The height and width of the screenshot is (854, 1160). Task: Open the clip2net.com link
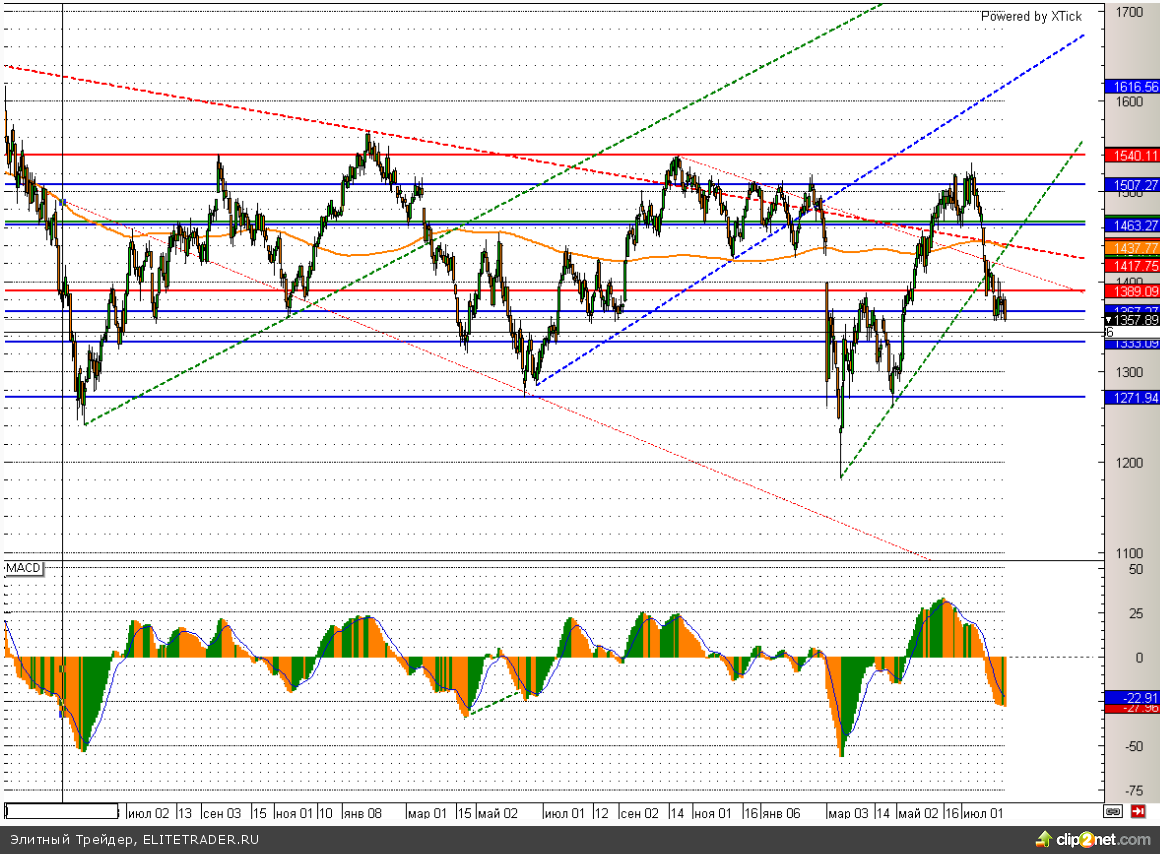coord(1103,839)
